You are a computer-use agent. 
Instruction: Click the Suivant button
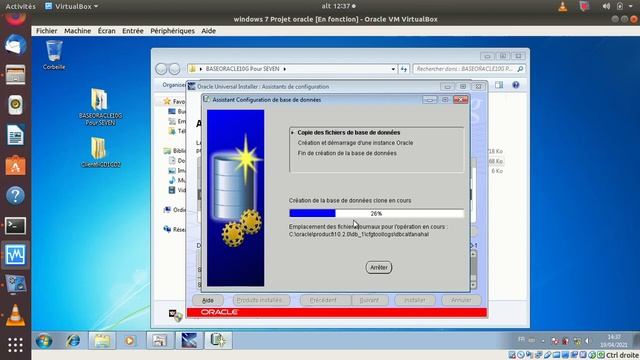tap(369, 300)
